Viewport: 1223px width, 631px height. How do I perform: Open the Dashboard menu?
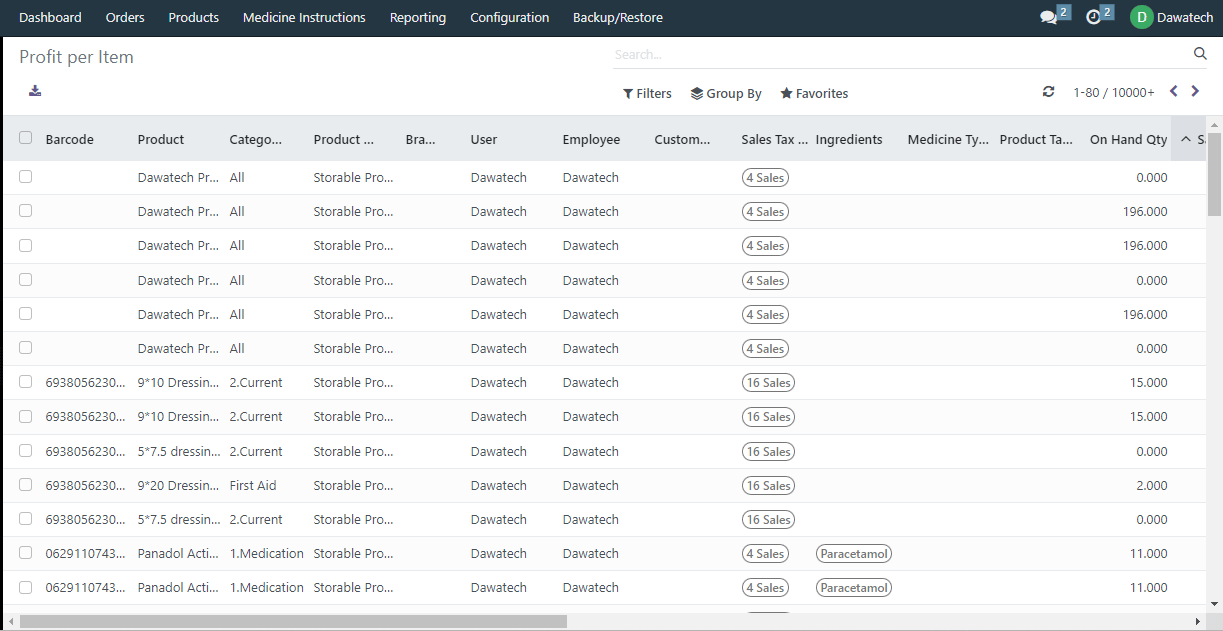[x=50, y=17]
